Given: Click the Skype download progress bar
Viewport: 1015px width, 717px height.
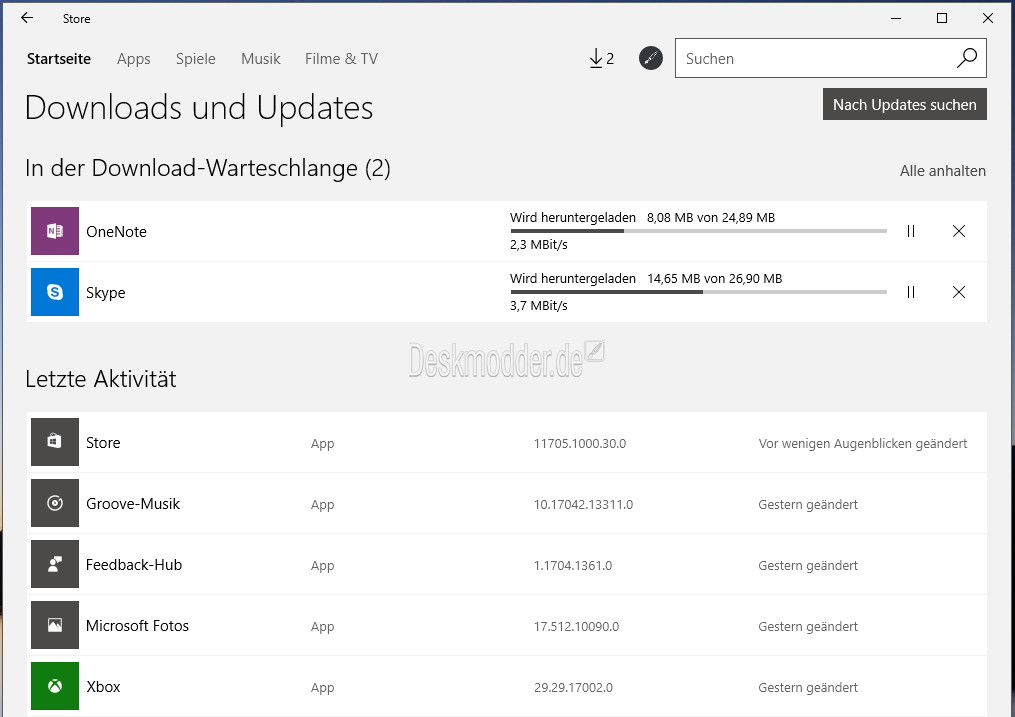Looking at the screenshot, I should point(698,292).
